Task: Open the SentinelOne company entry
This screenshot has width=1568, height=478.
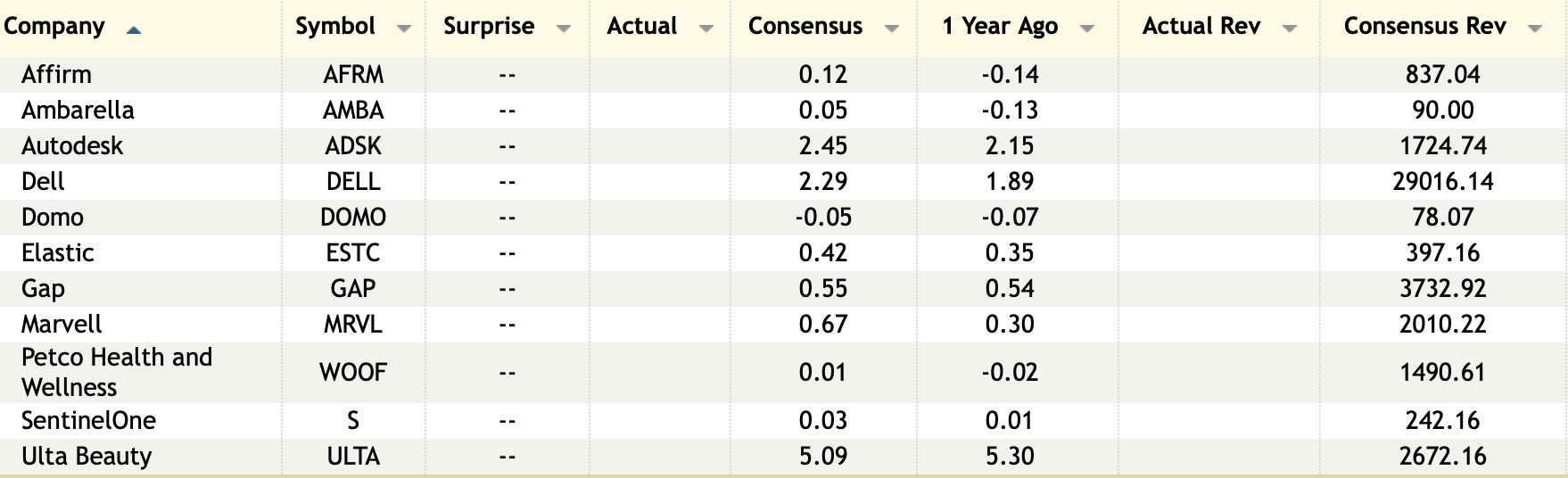Action: pos(88,420)
